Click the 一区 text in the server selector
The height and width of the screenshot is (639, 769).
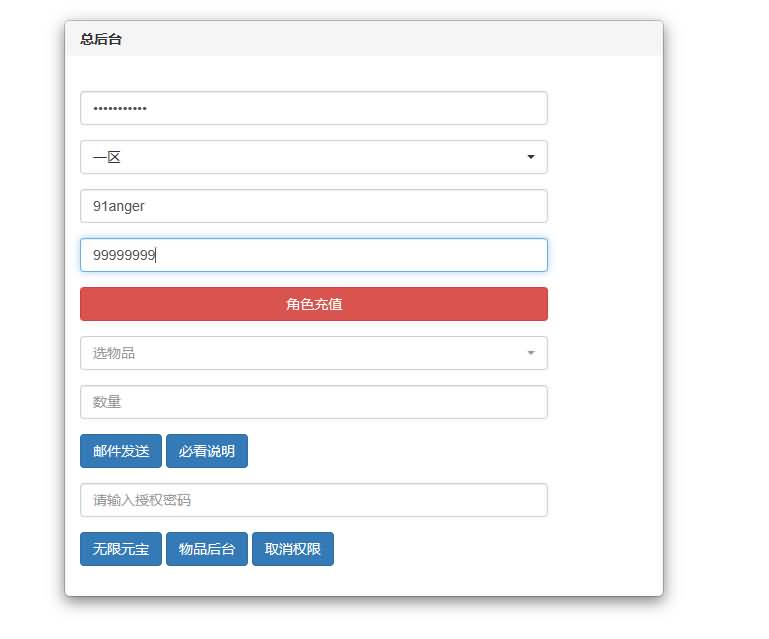(106, 157)
